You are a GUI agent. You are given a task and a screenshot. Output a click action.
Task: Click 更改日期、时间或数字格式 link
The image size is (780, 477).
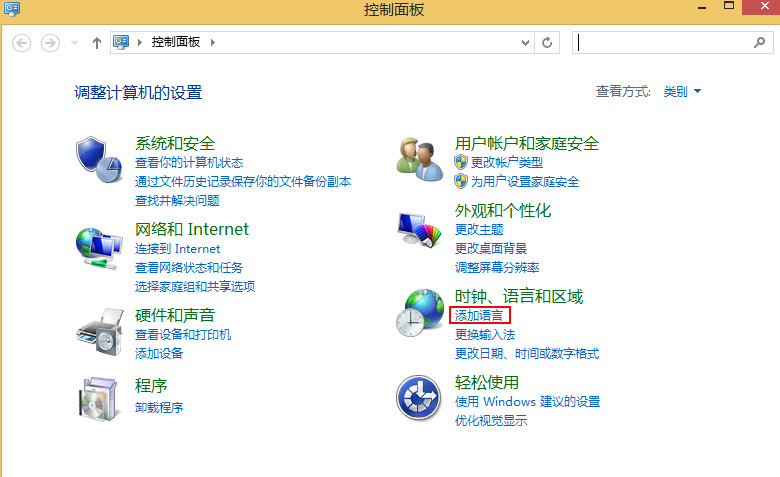point(527,354)
